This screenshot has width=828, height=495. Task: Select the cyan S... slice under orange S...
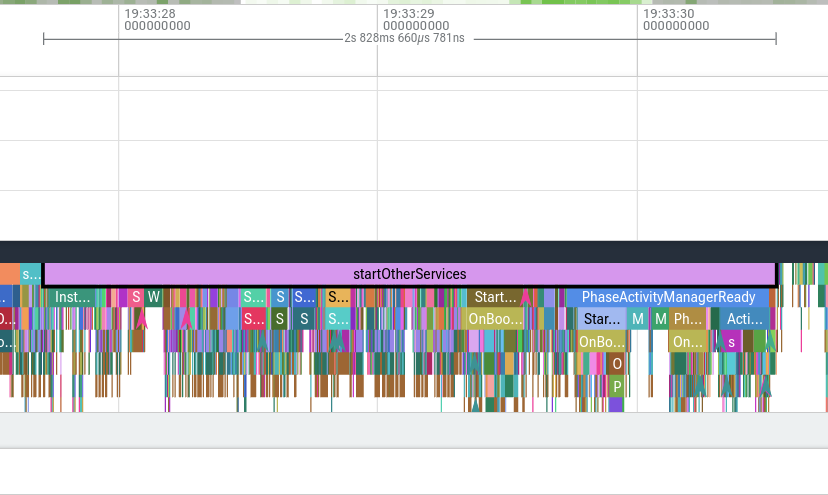(338, 319)
